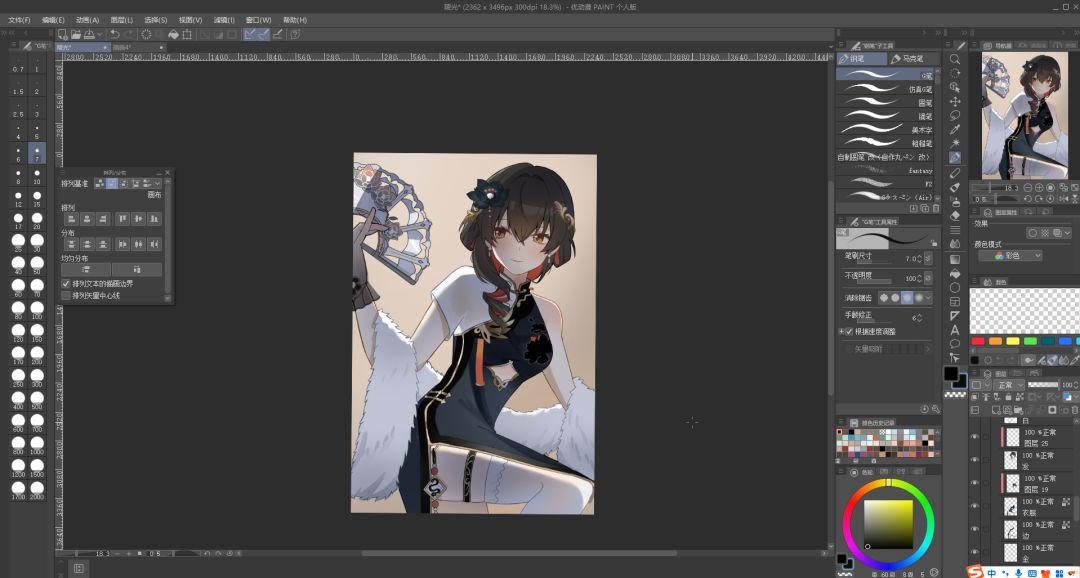Select the Auto select magic wand tool

955,143
